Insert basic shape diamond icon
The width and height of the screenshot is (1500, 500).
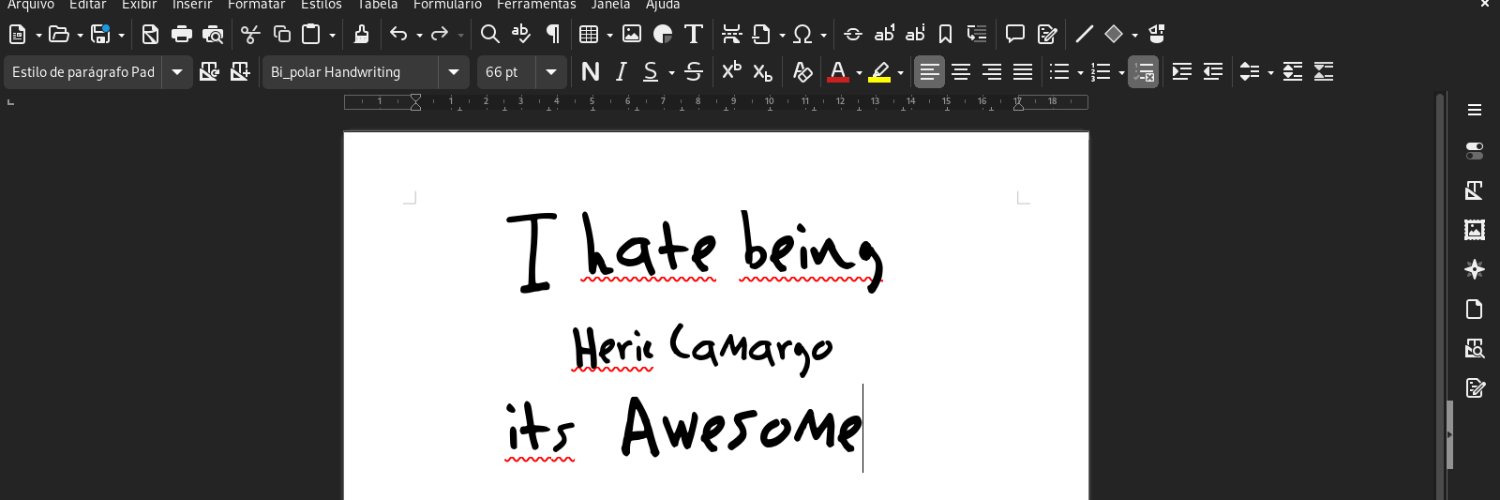pyautogui.click(x=1114, y=35)
